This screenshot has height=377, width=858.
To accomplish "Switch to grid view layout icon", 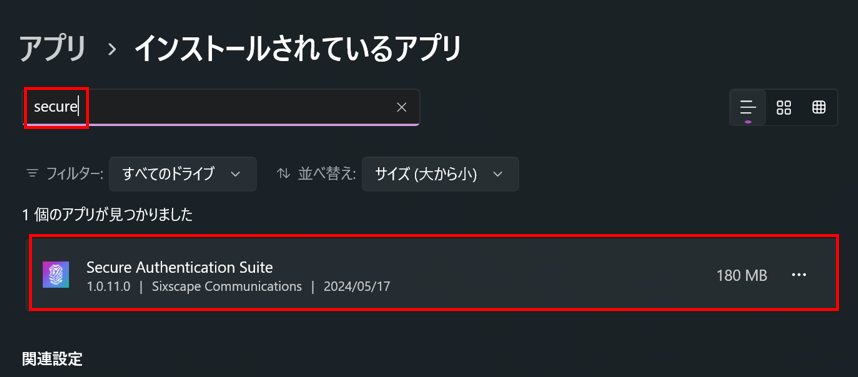I will point(784,108).
